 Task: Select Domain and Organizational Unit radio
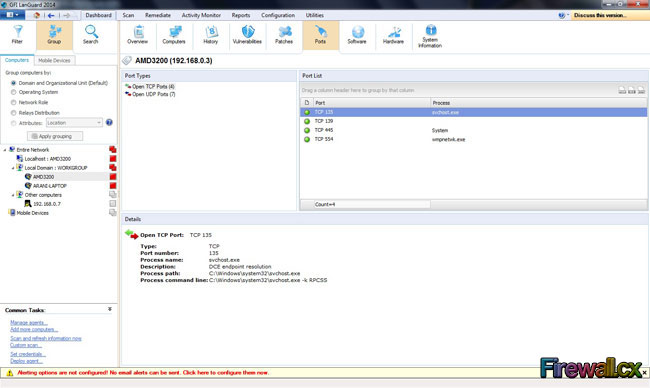coord(14,83)
